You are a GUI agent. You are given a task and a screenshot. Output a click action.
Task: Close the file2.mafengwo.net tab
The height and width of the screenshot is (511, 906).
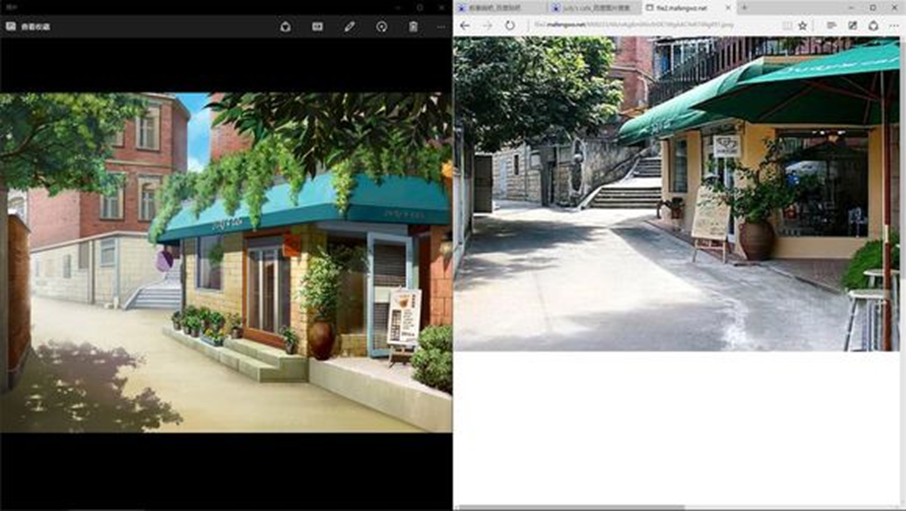click(x=728, y=8)
